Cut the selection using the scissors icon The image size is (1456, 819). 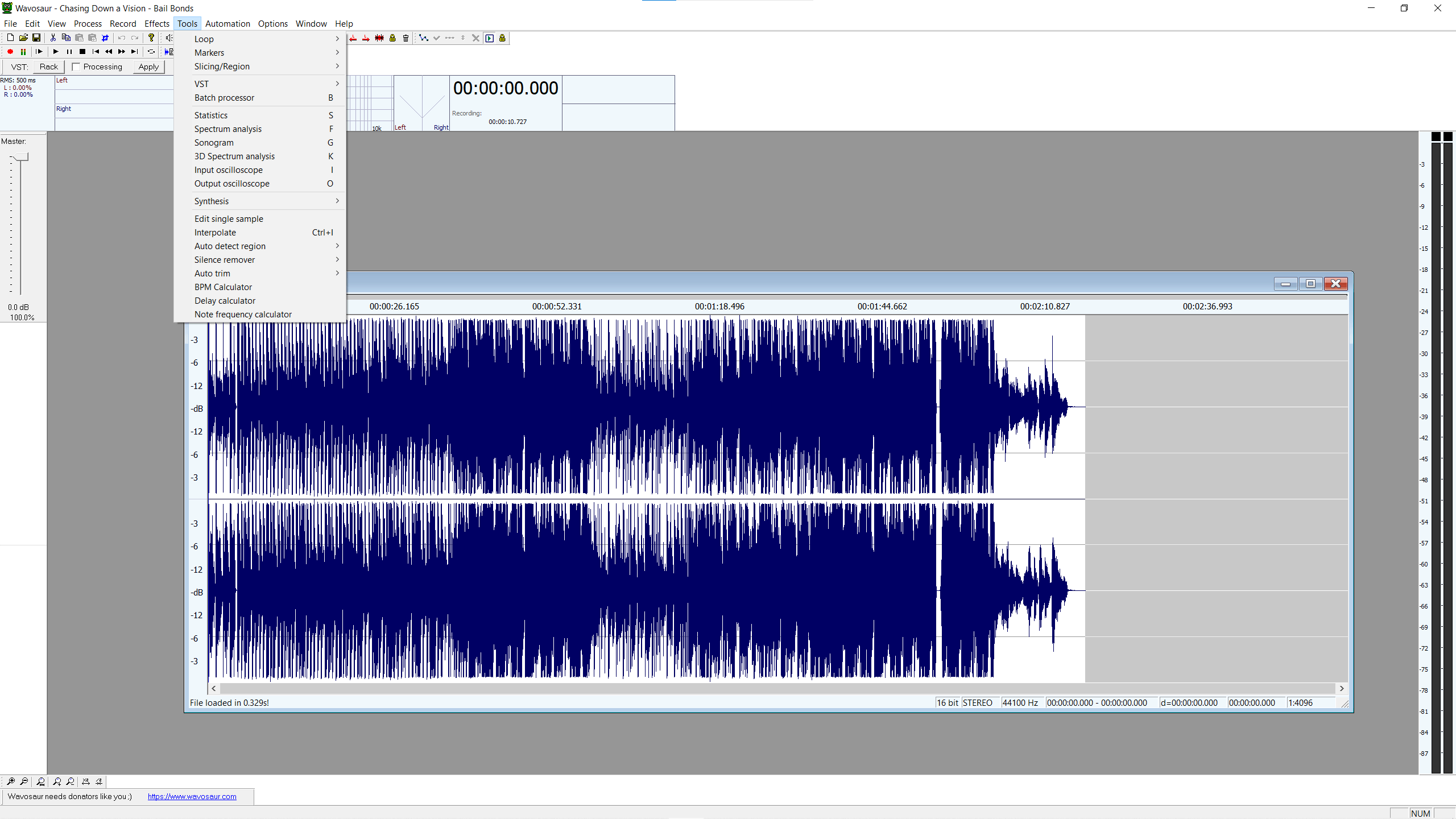click(52, 38)
